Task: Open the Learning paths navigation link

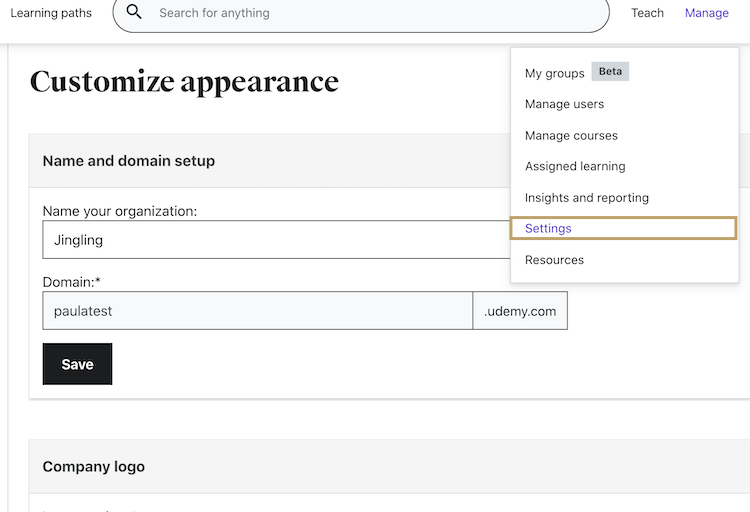Action: click(x=51, y=13)
